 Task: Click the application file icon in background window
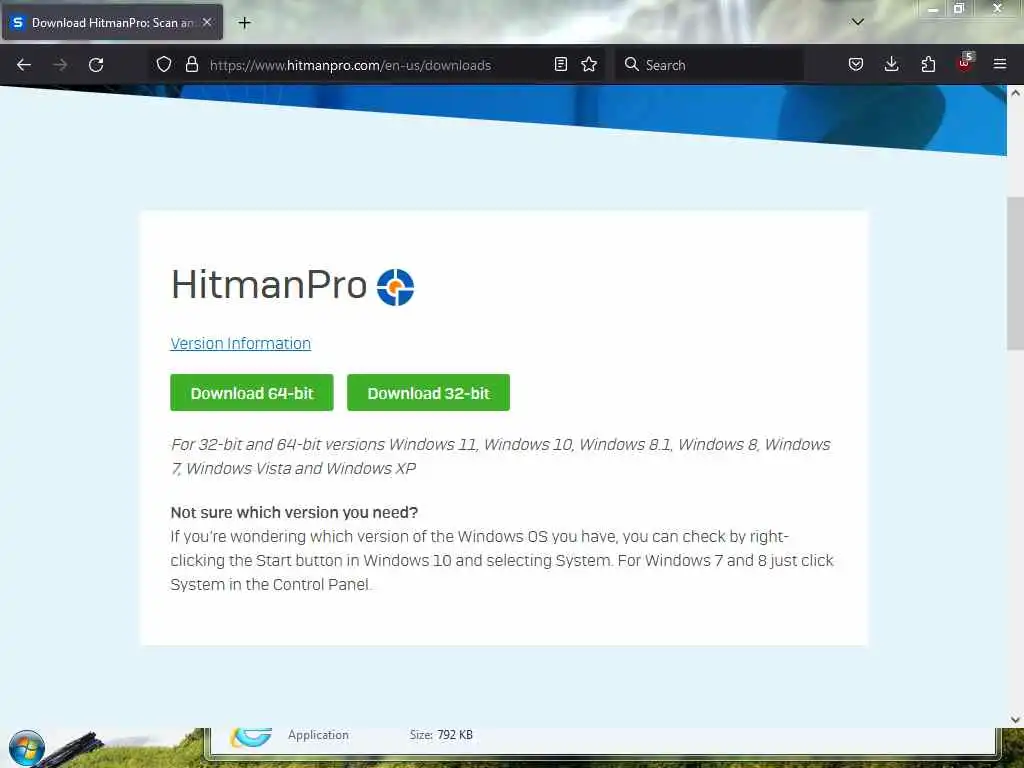(x=251, y=737)
